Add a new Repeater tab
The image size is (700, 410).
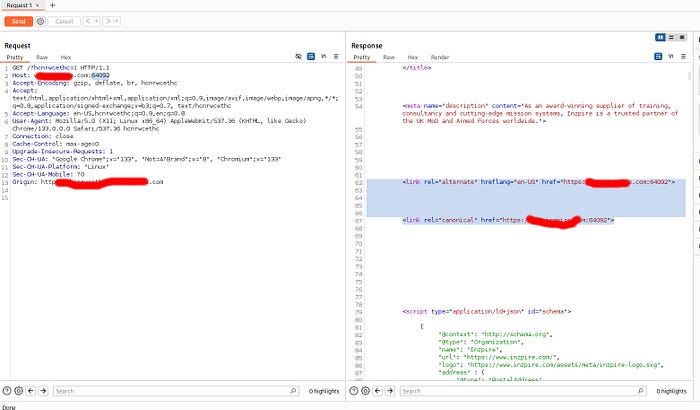pyautogui.click(x=52, y=5)
